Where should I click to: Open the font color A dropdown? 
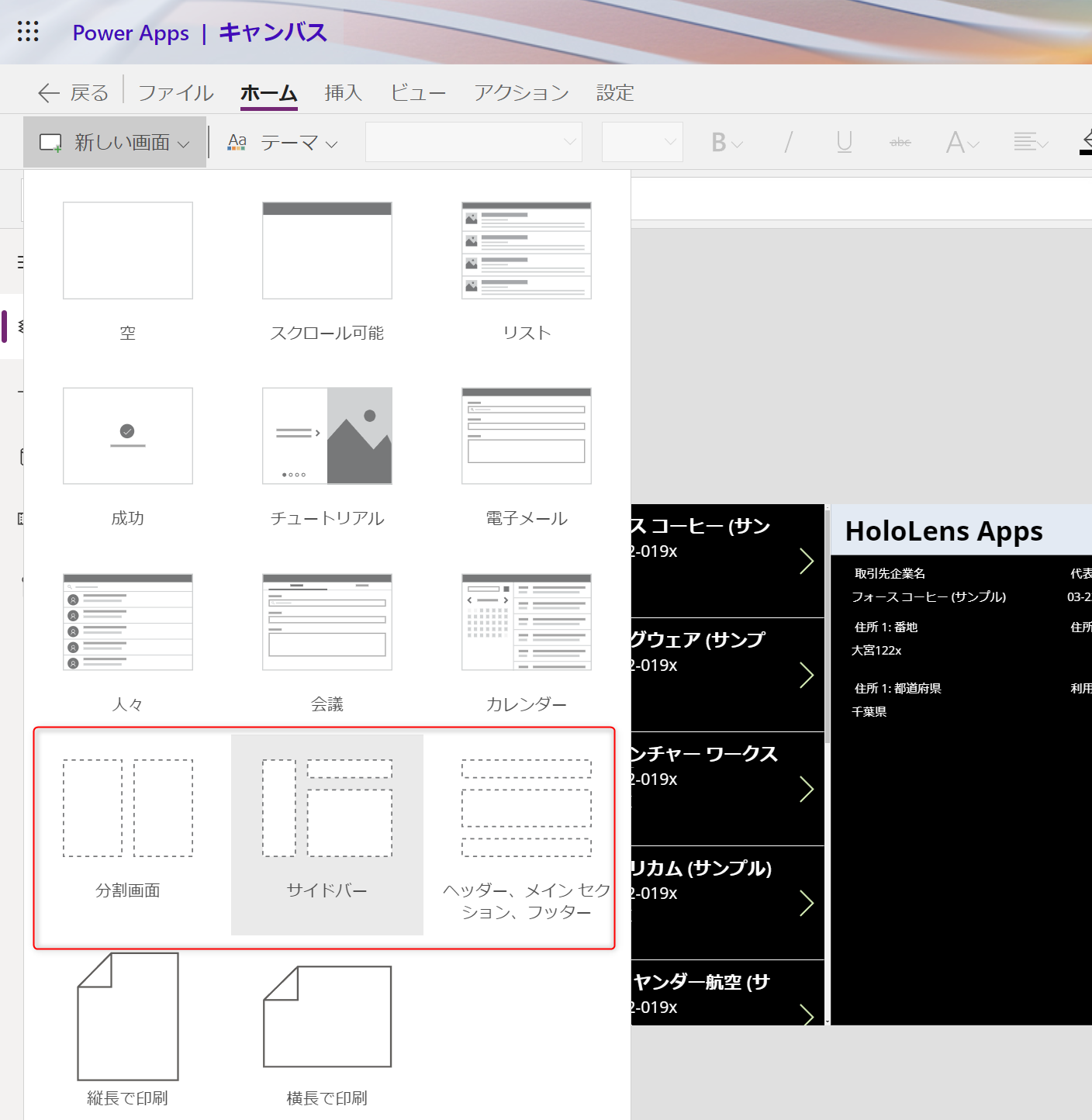click(x=962, y=143)
